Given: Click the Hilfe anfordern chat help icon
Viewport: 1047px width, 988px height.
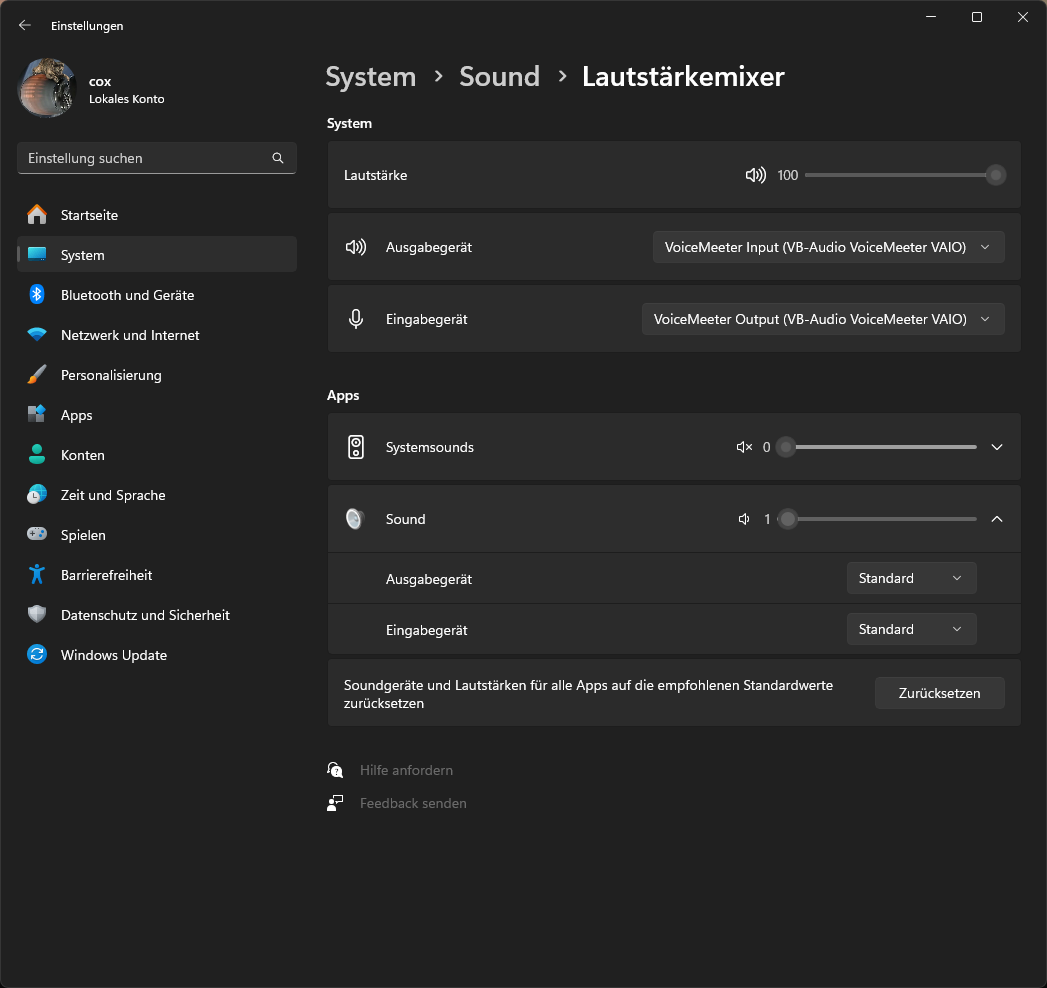Looking at the screenshot, I should [x=335, y=770].
